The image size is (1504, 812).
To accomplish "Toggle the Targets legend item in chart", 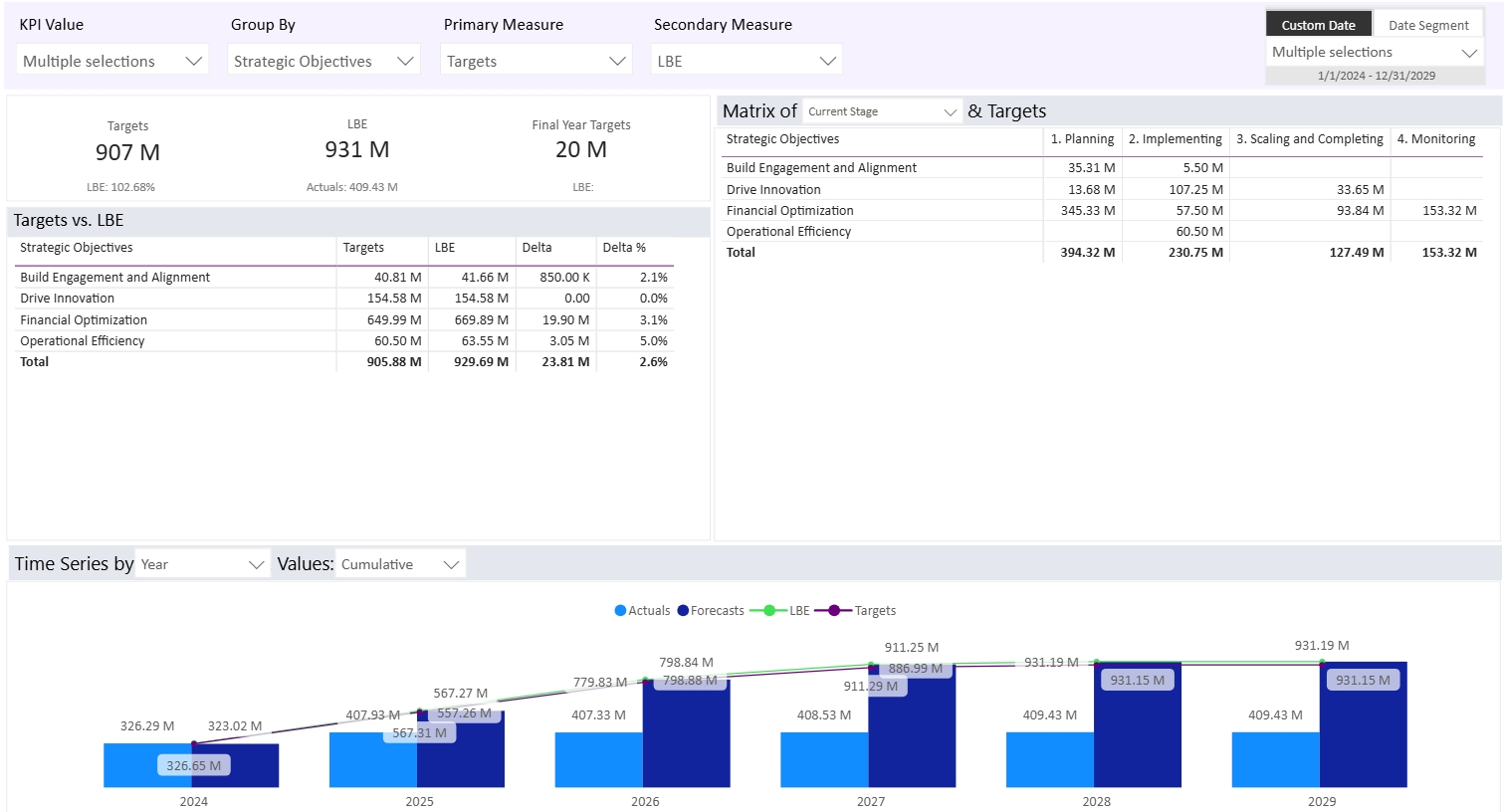I will point(855,611).
